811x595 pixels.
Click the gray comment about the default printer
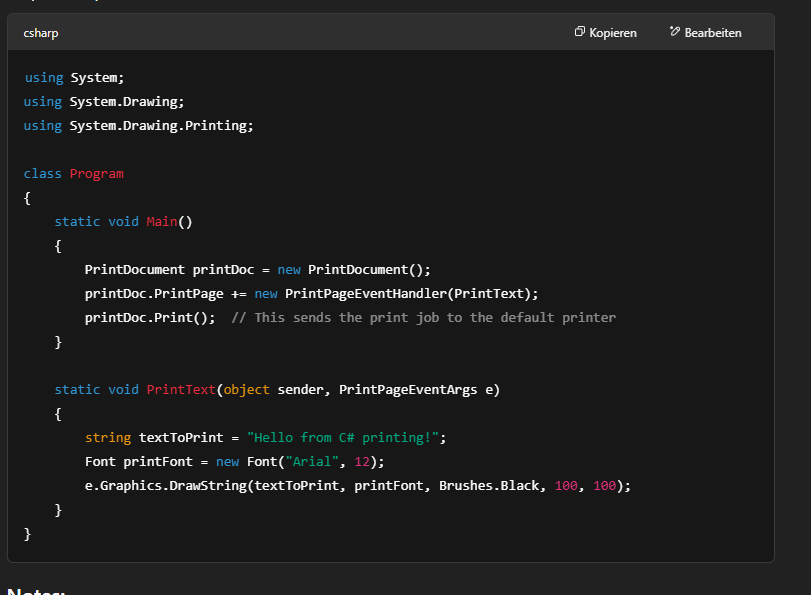pos(424,318)
